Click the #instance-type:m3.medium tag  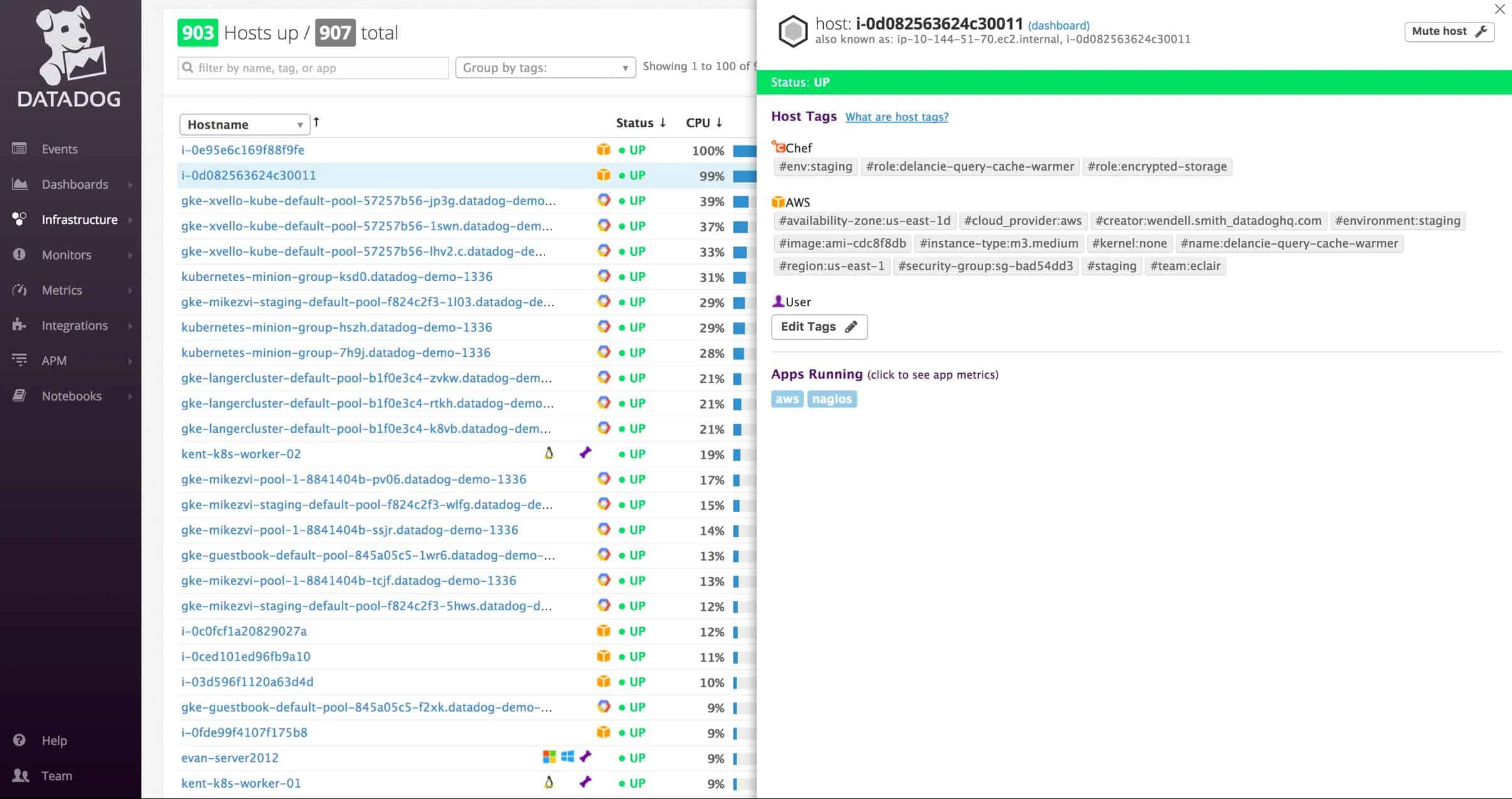(x=999, y=243)
